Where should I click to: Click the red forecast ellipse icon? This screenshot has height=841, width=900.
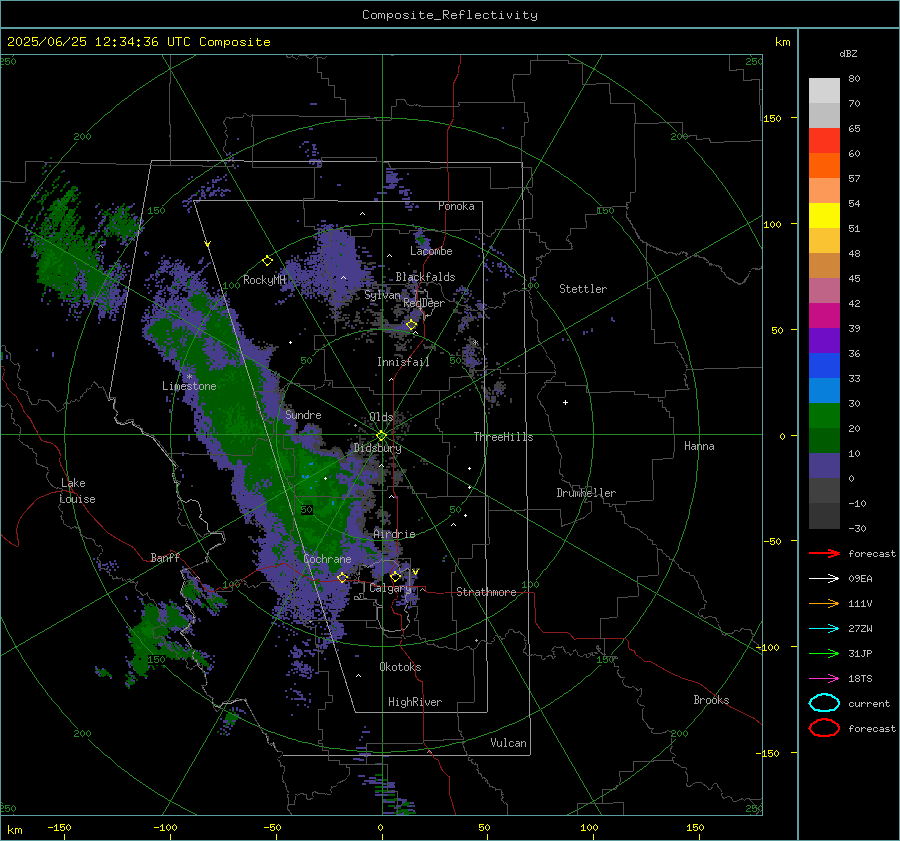click(x=824, y=728)
